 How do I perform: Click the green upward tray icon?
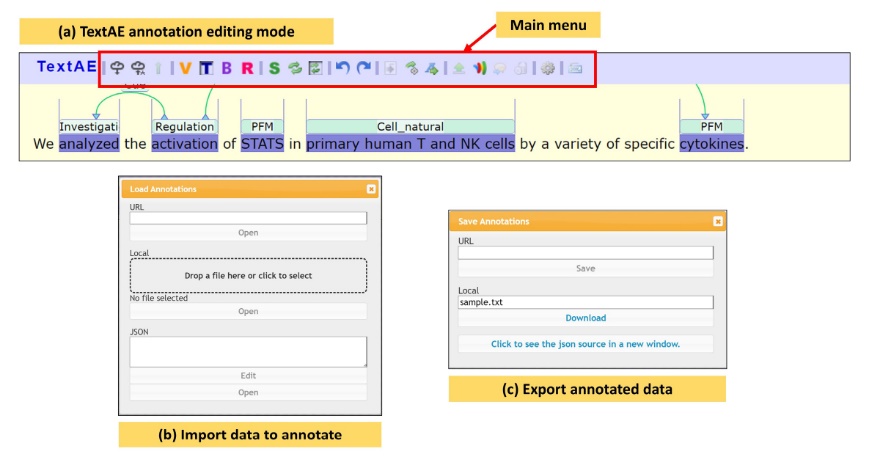pos(459,68)
